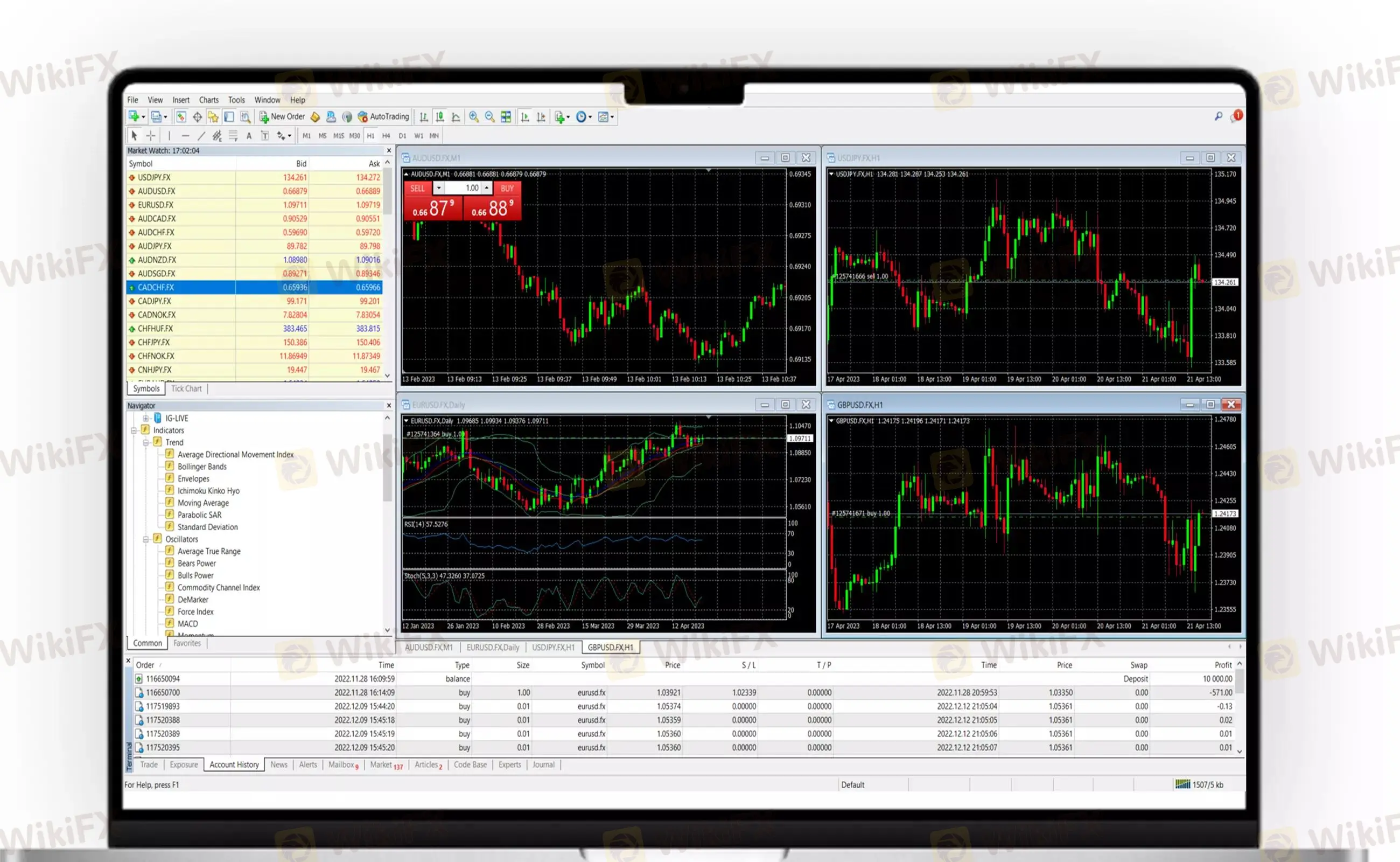Switch to the Account History tab
The width and height of the screenshot is (1400, 862).
pyautogui.click(x=234, y=764)
